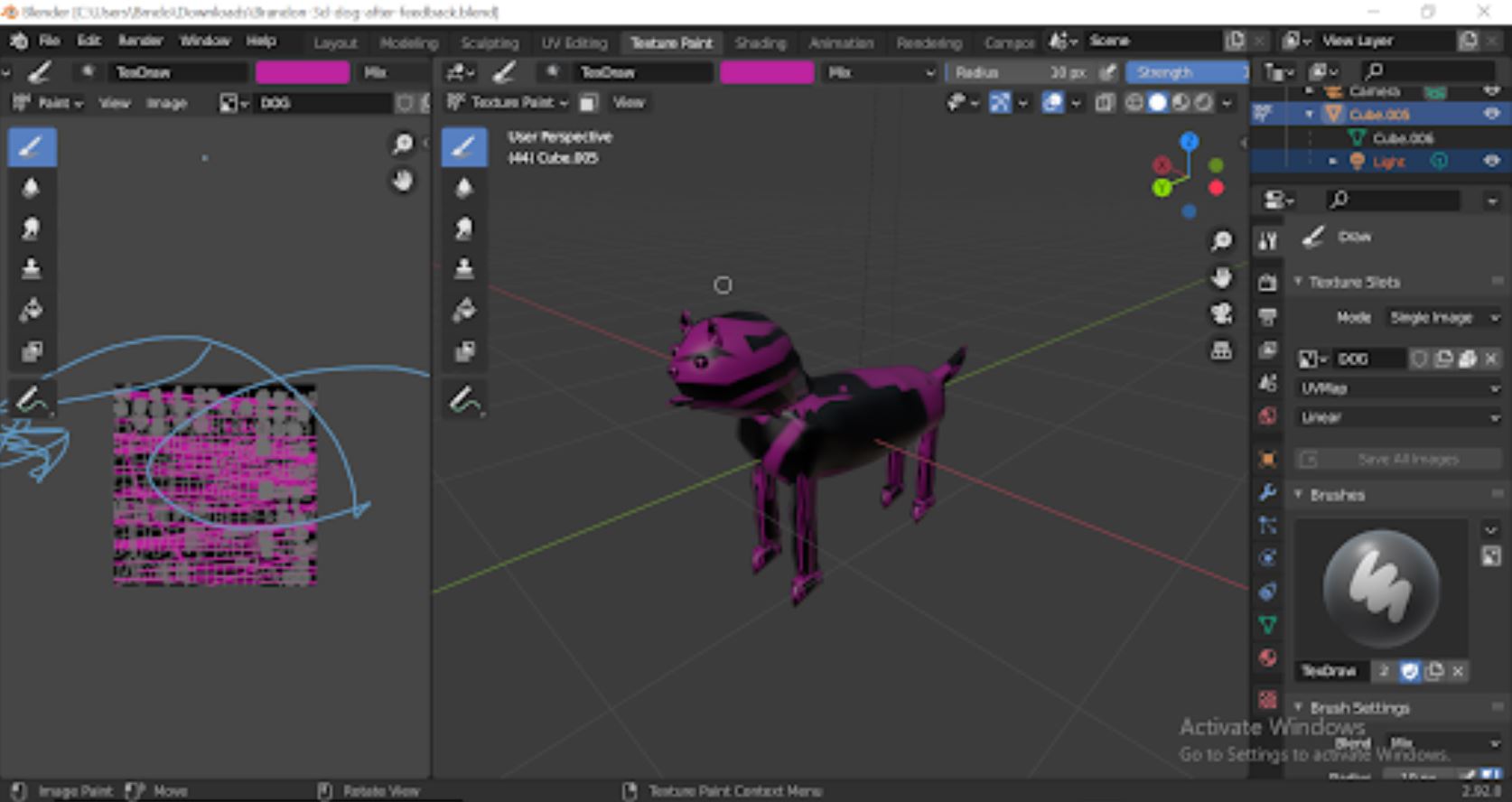
Task: Expand the UVMap dropdown
Action: click(x=1398, y=388)
